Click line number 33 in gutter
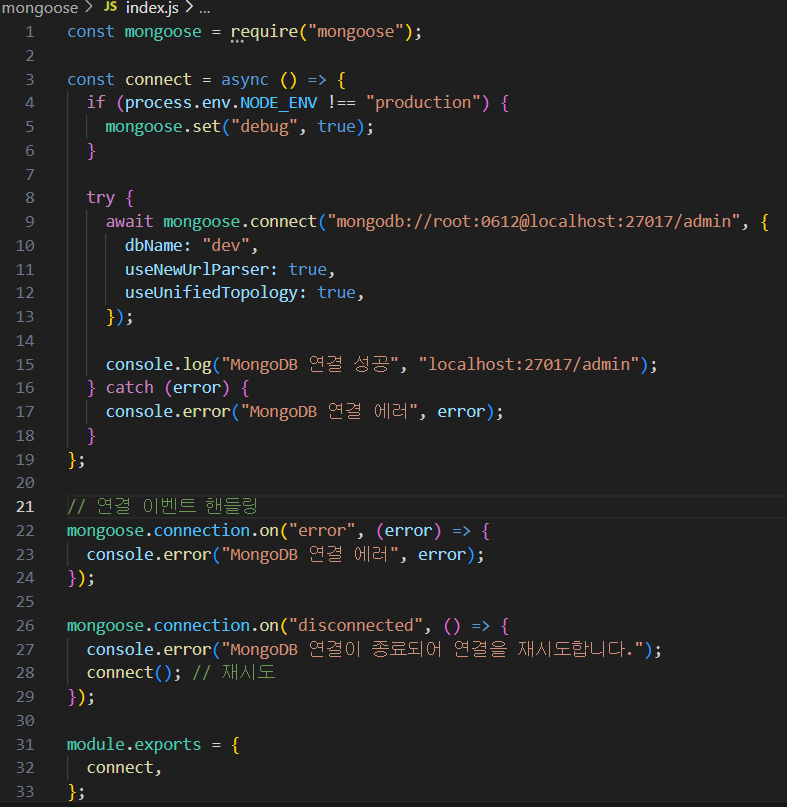Image resolution: width=787 pixels, height=807 pixels. point(25,792)
